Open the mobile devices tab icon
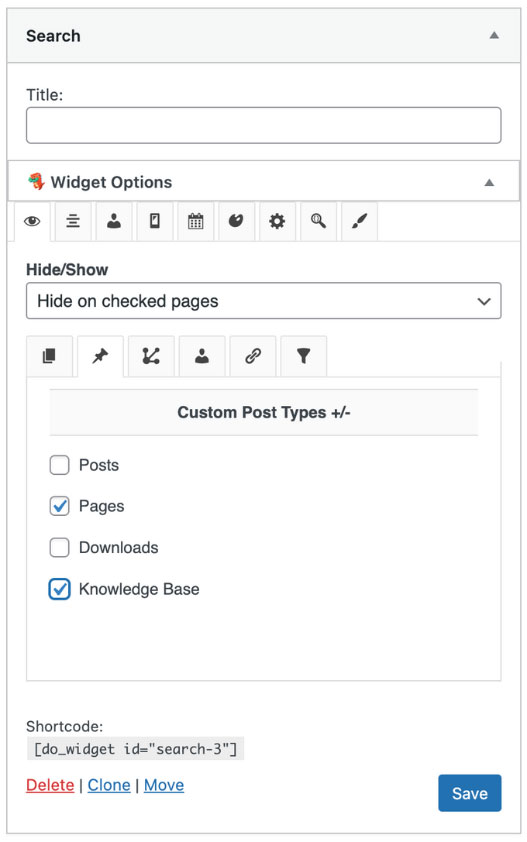This screenshot has height=842, width=527. click(155, 221)
